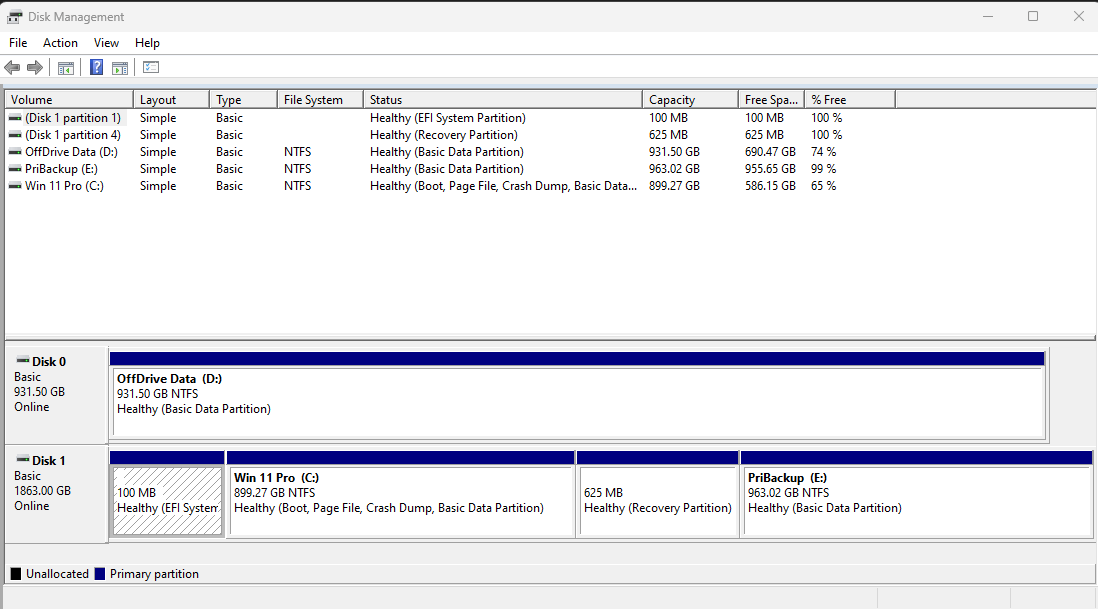Open Help via blue question mark icon
Image resolution: width=1098 pixels, height=609 pixels.
coord(97,67)
